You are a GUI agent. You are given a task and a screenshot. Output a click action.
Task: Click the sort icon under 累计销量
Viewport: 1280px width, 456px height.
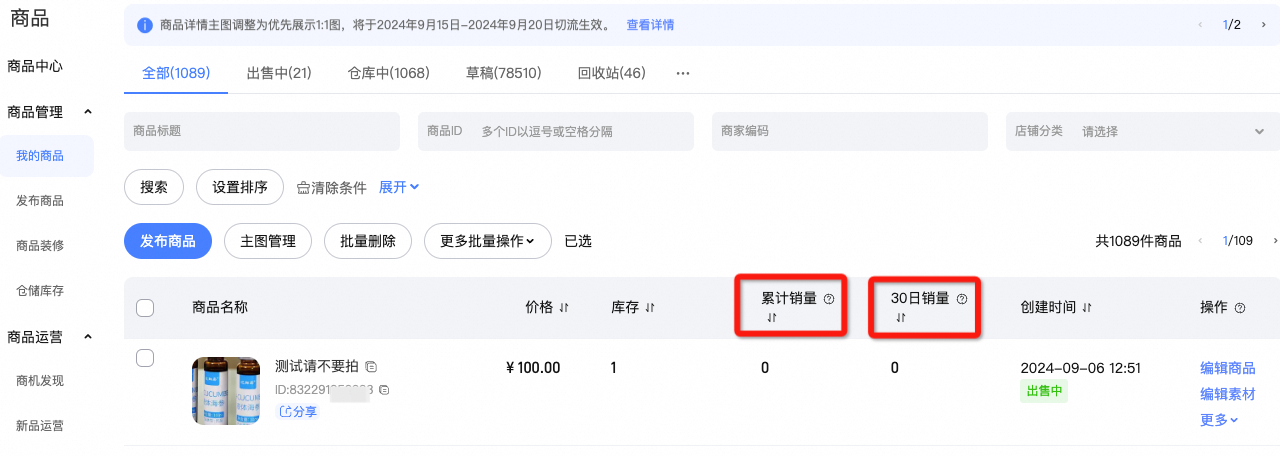click(x=771, y=317)
